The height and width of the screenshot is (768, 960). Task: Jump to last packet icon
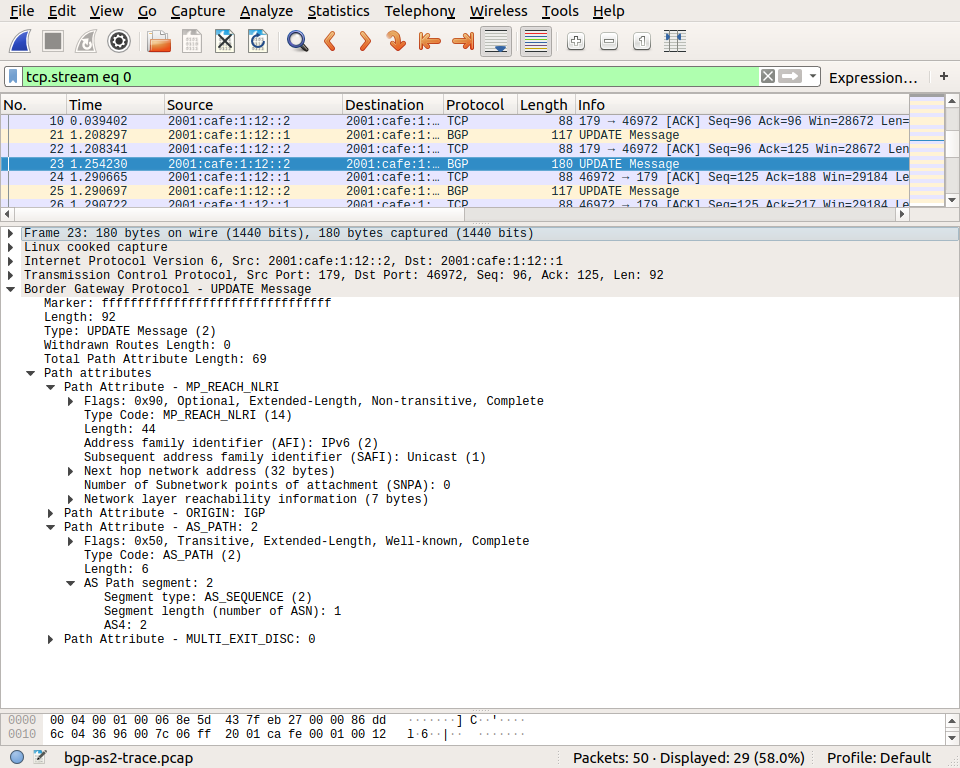click(x=463, y=42)
